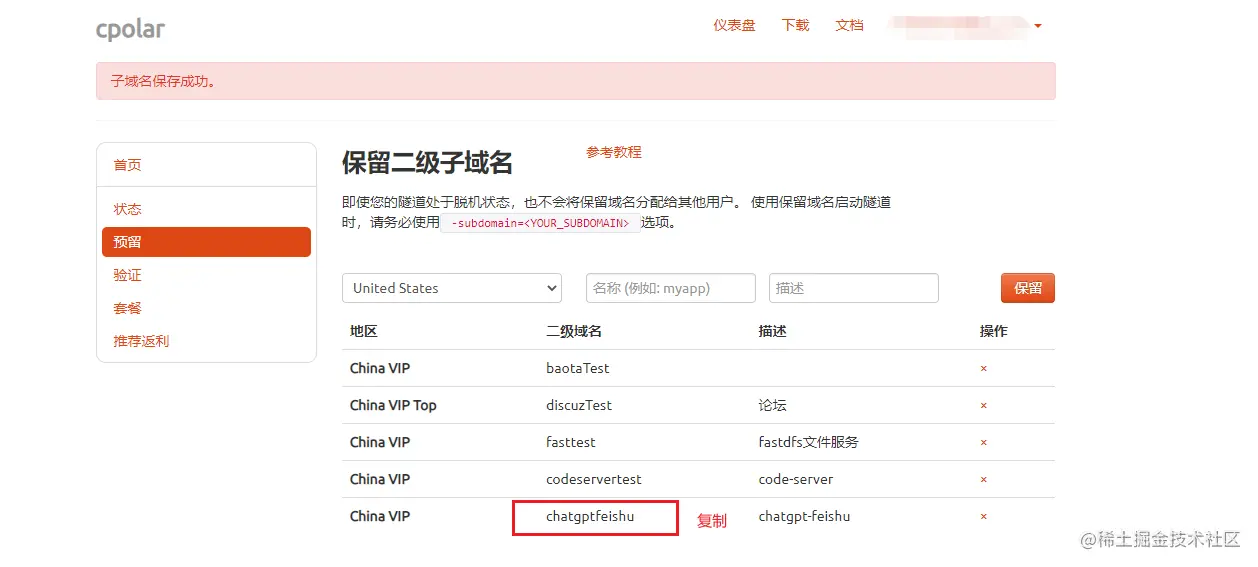
Task: Delete the chatgptfeishu reserved subdomain
Action: point(983,517)
